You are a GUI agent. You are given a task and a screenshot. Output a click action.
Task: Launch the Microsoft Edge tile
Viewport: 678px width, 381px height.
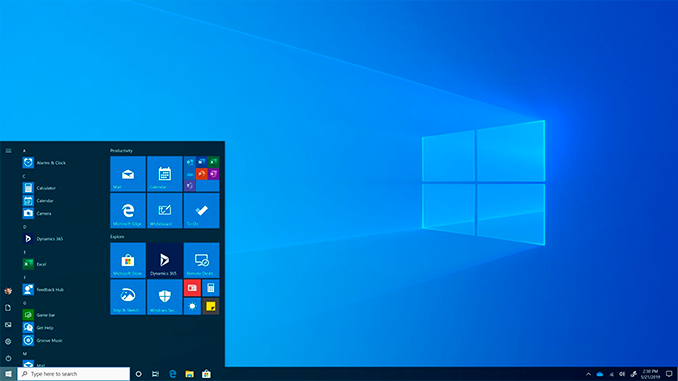coord(128,211)
